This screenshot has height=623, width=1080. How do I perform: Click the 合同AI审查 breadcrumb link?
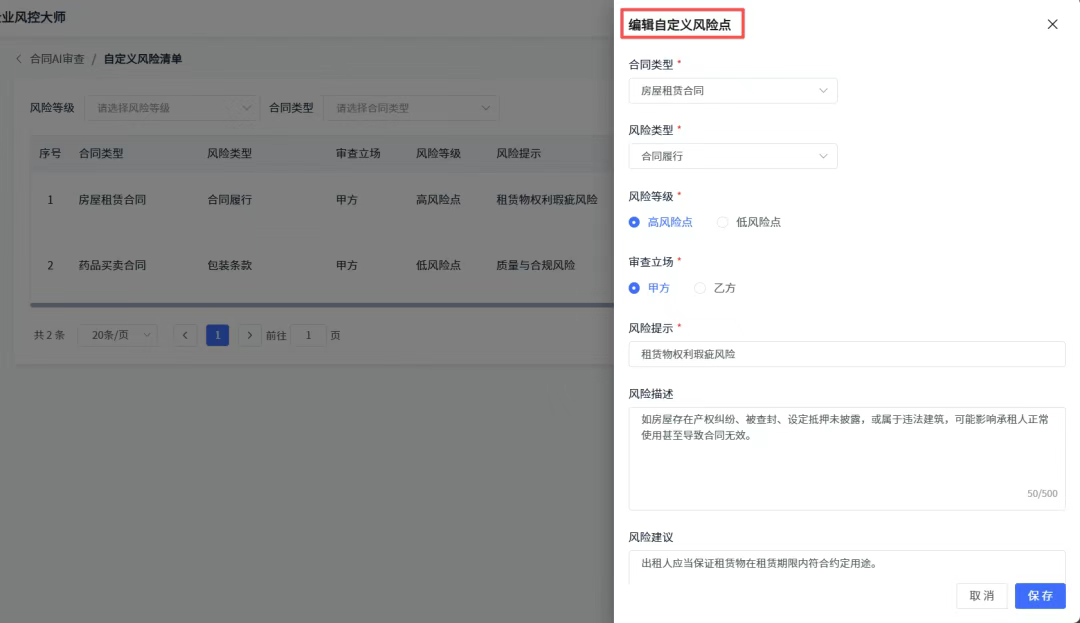[x=57, y=59]
